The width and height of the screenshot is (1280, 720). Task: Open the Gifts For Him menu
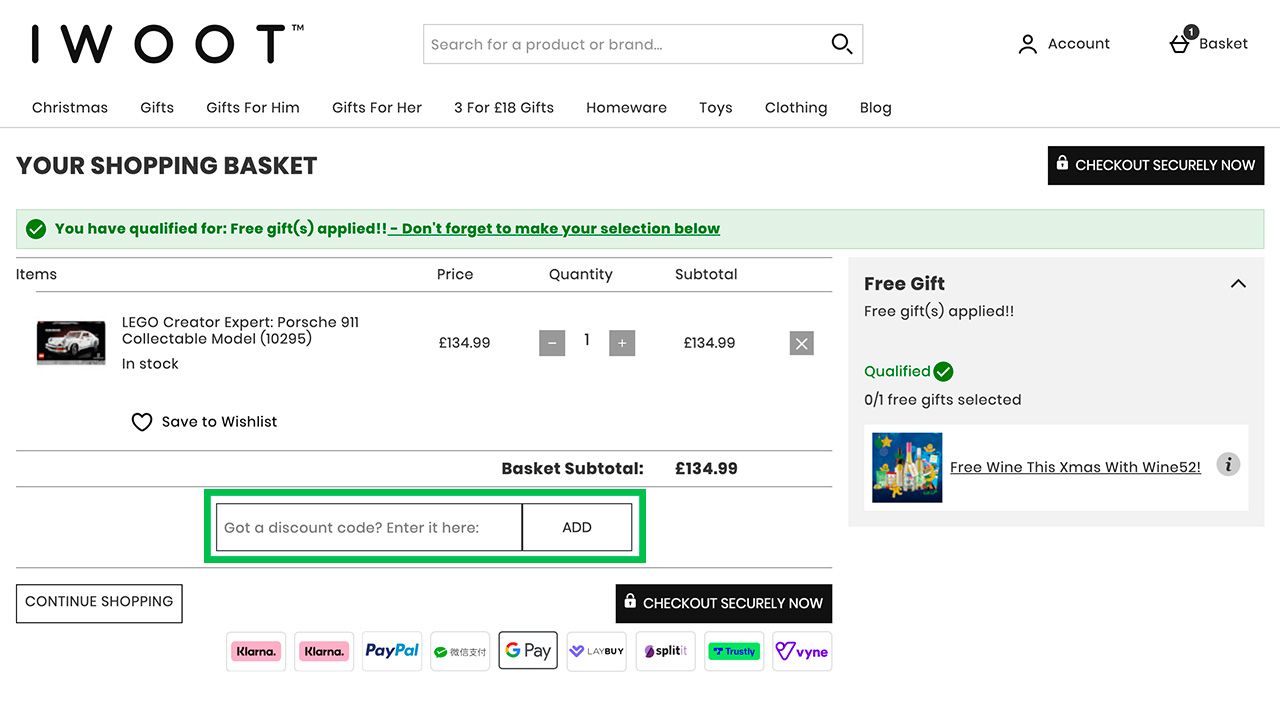253,107
